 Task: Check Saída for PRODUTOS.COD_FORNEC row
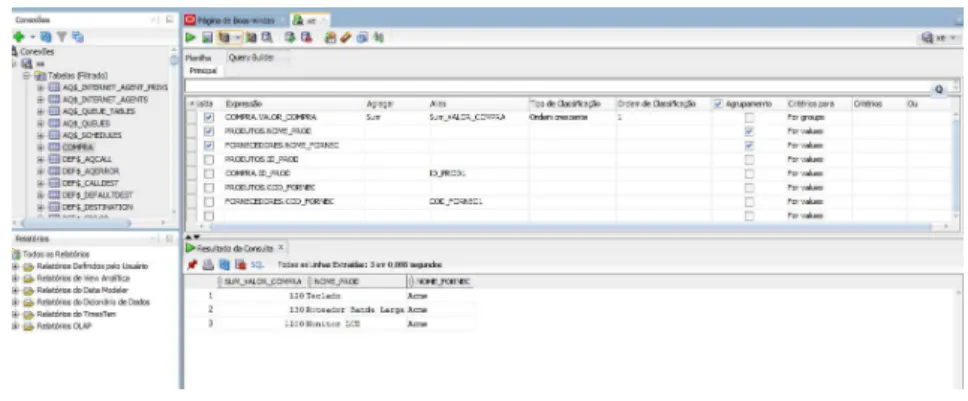click(209, 188)
